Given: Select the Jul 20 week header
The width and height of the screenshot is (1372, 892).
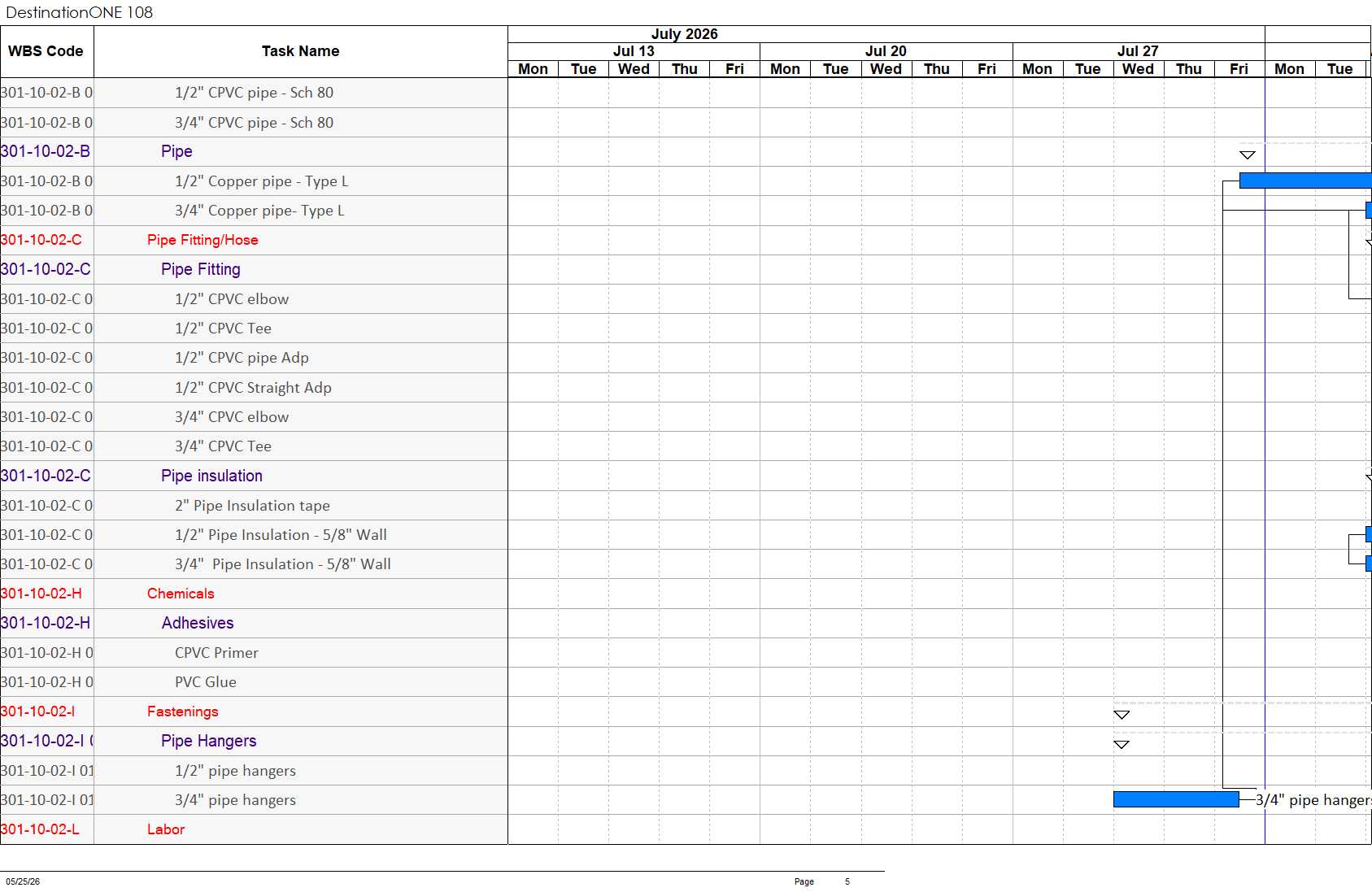Looking at the screenshot, I should (886, 51).
